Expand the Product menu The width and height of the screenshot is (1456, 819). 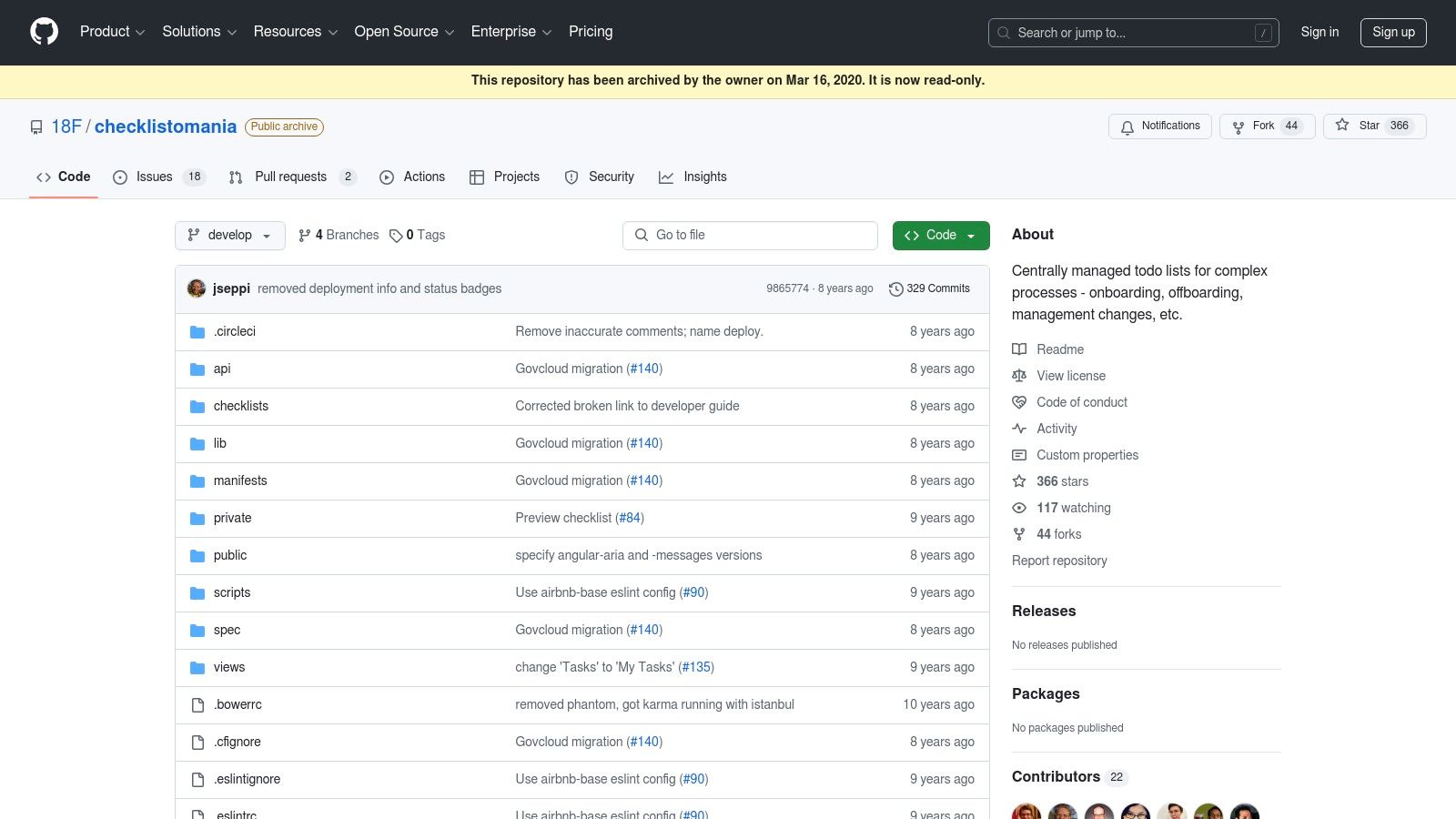[x=112, y=32]
